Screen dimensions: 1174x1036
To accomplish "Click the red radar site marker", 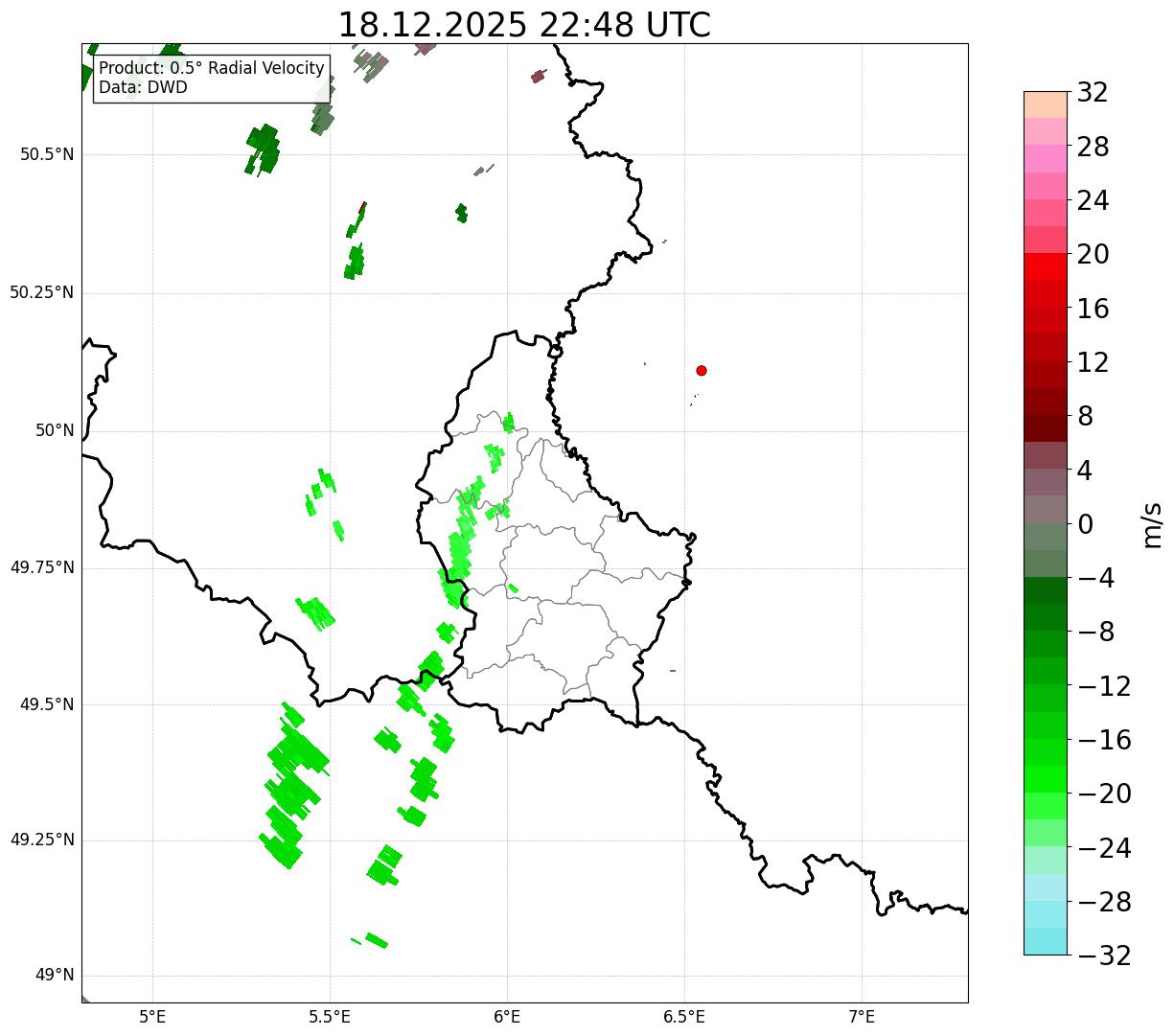I will (702, 370).
